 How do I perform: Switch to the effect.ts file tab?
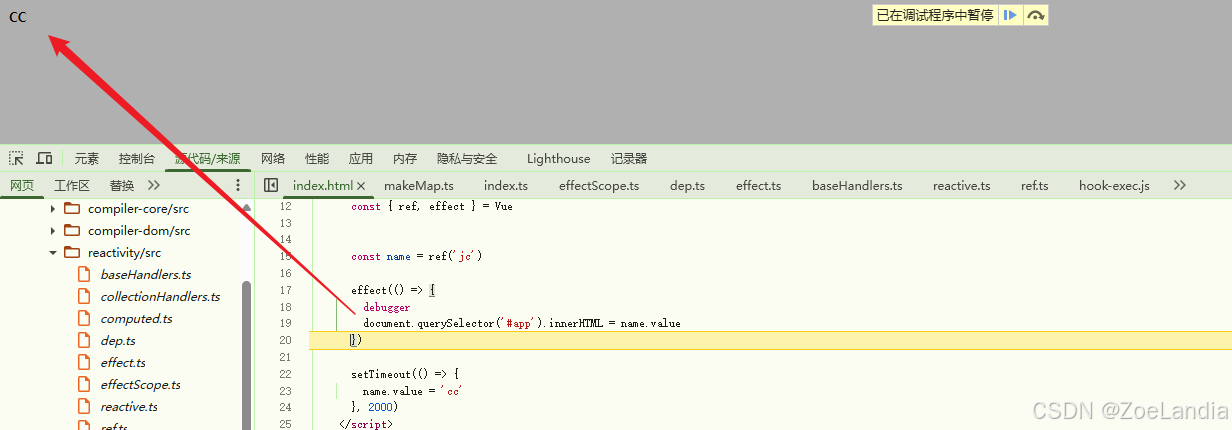click(758, 185)
